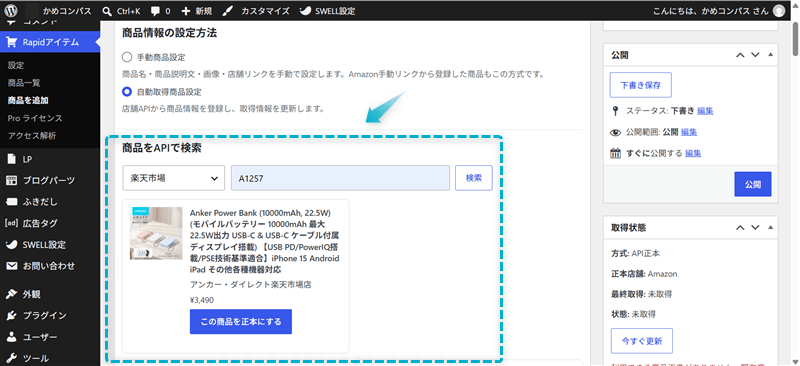Image resolution: width=800 pixels, height=366 pixels.
Task: Open 商品一覧 submenu item
Action: pos(24,83)
